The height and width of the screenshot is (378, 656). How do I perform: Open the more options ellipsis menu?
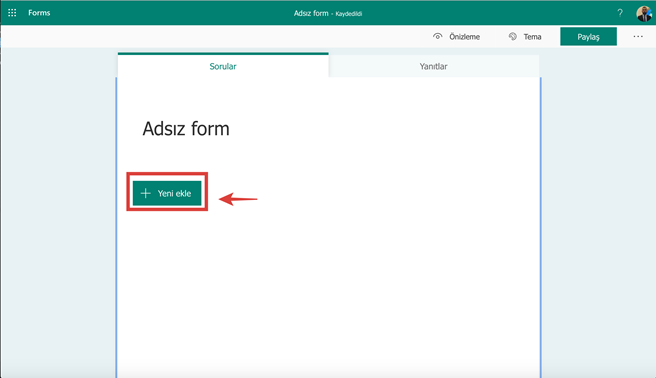(x=638, y=37)
